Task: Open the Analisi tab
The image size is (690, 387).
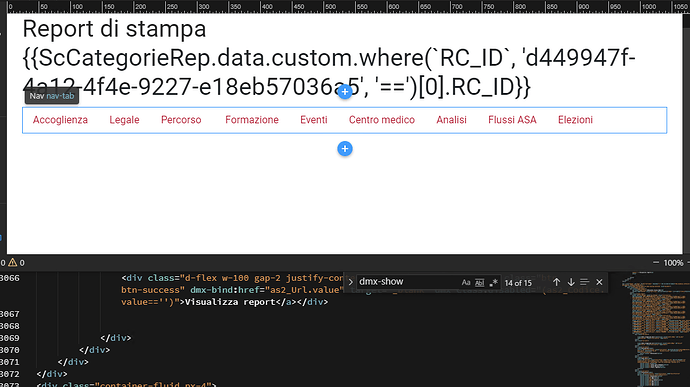Action: pyautogui.click(x=451, y=120)
